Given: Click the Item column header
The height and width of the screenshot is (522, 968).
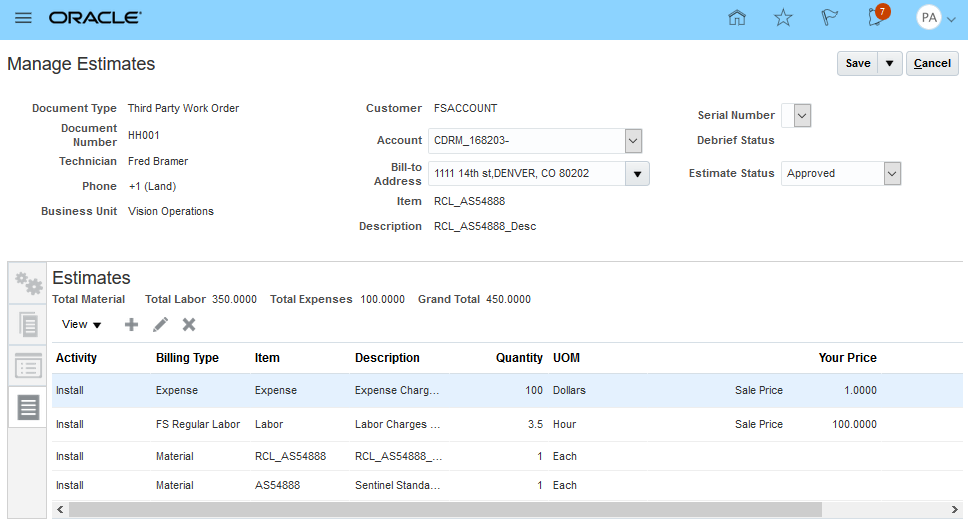Looking at the screenshot, I should (267, 358).
